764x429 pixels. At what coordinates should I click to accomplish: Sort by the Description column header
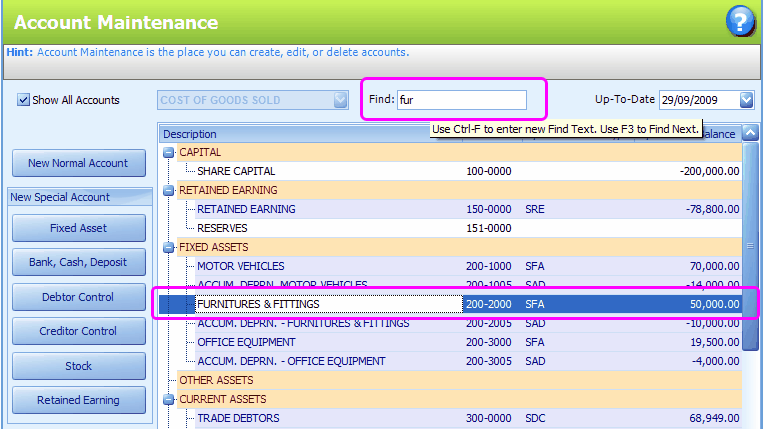click(300, 134)
